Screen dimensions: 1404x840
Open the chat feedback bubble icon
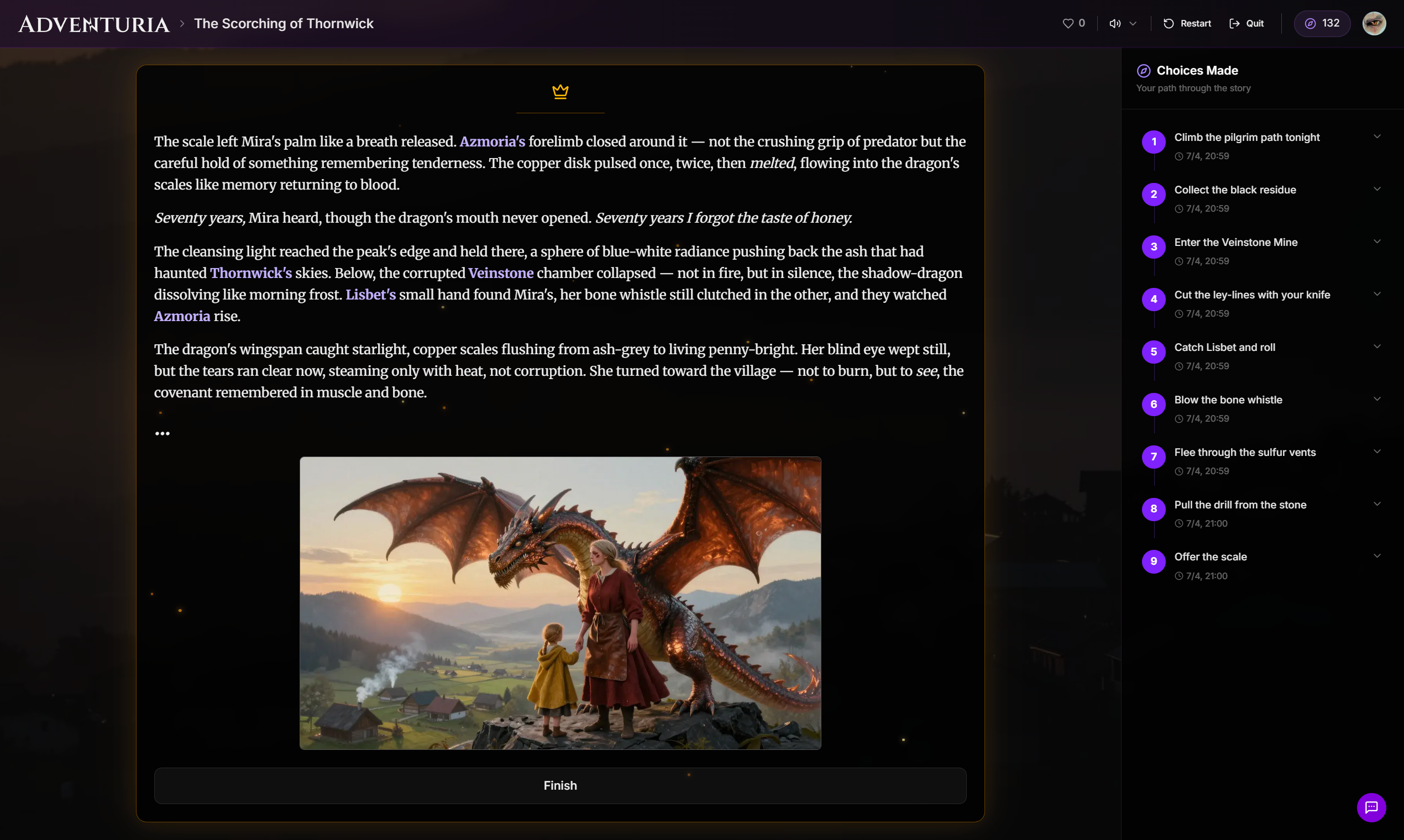point(1371,807)
